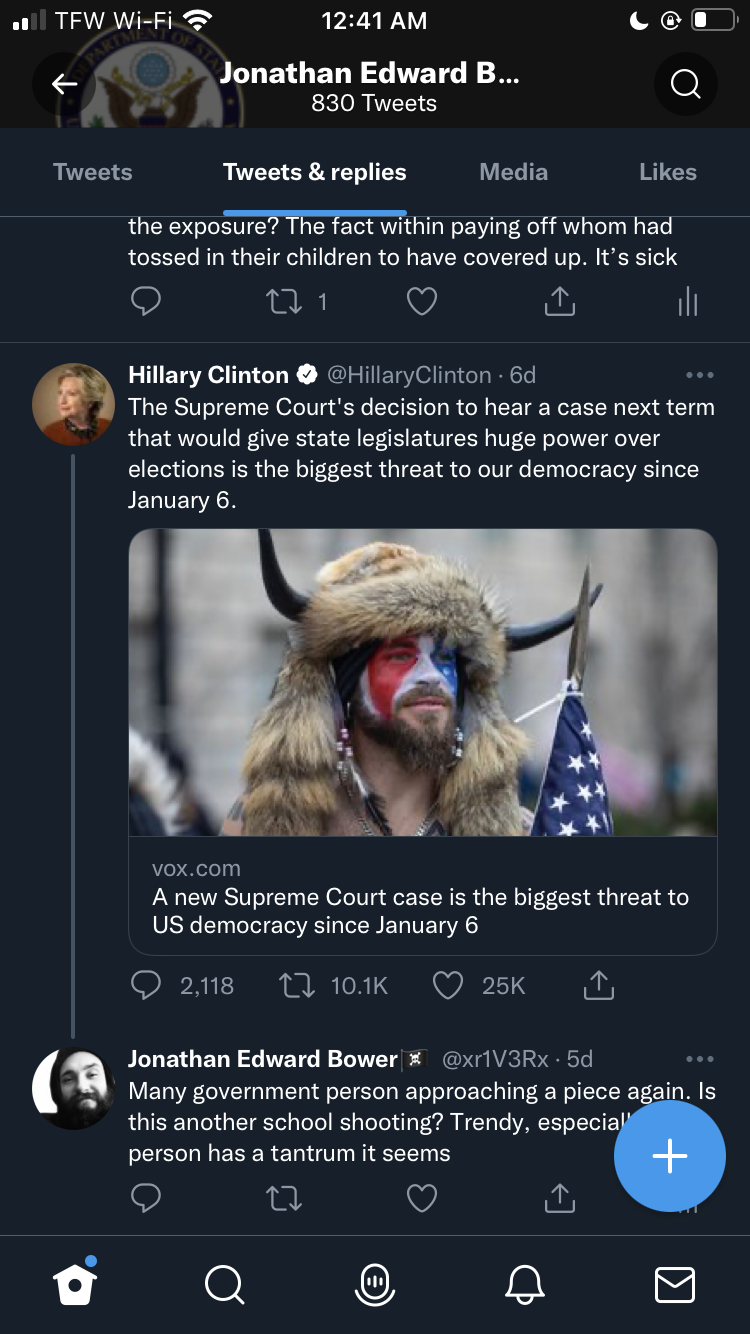Reply to Hillary Clinton's tweet with 2,118 replies
The image size is (750, 1334).
click(x=146, y=986)
